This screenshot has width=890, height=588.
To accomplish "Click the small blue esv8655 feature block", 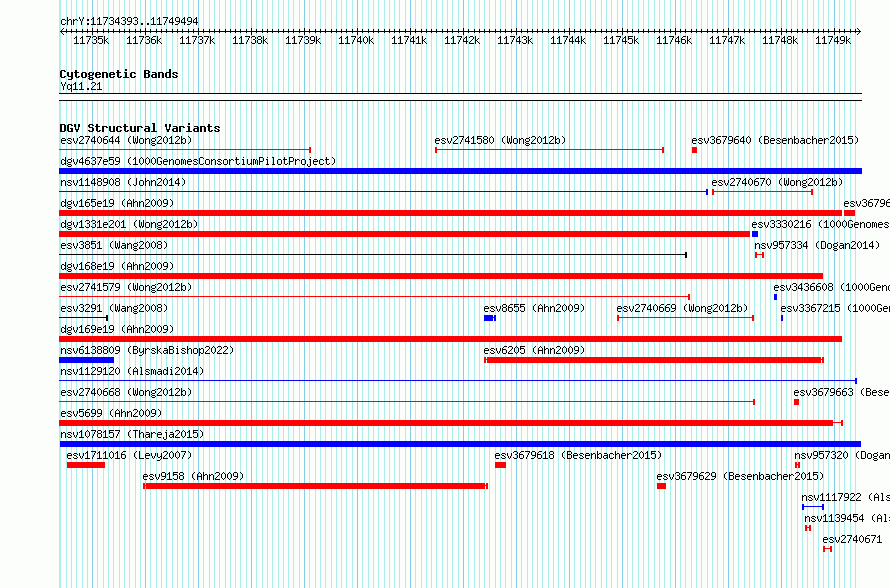I will (x=490, y=318).
